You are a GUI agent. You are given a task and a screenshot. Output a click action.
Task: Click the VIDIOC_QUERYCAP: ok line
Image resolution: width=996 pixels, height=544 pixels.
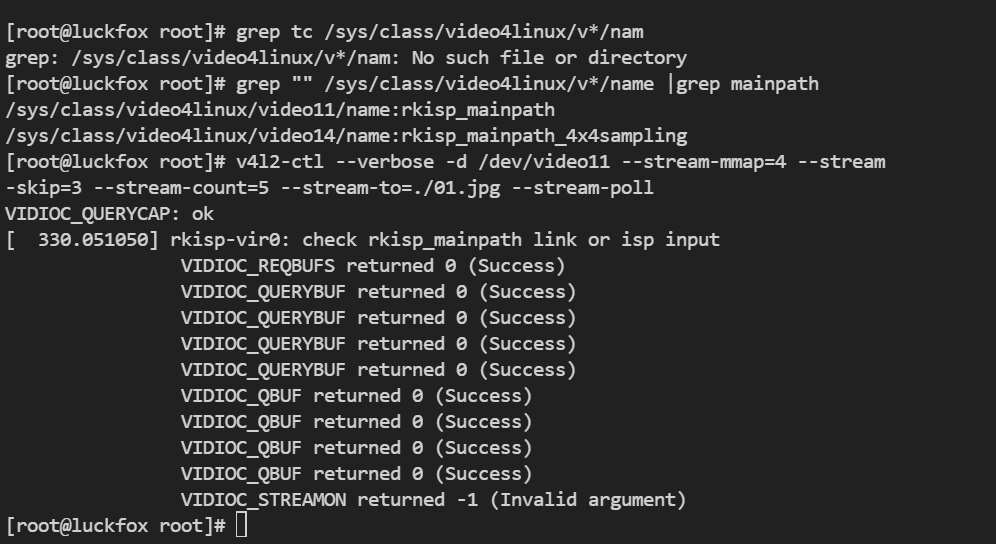click(110, 214)
